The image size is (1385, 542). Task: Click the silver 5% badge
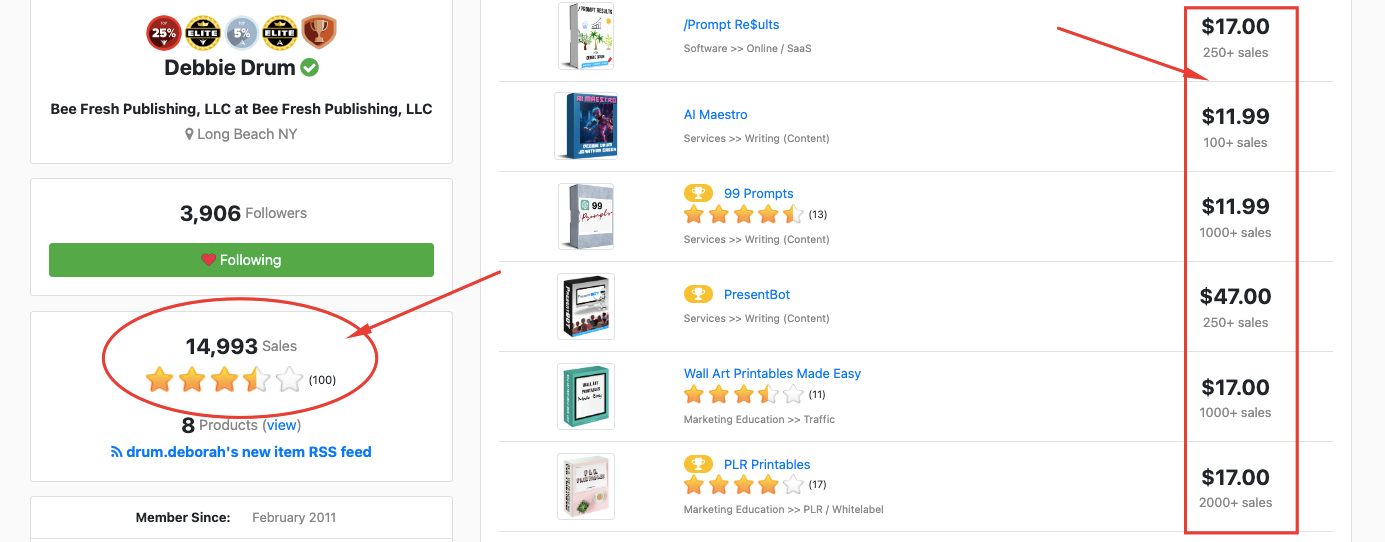(241, 33)
